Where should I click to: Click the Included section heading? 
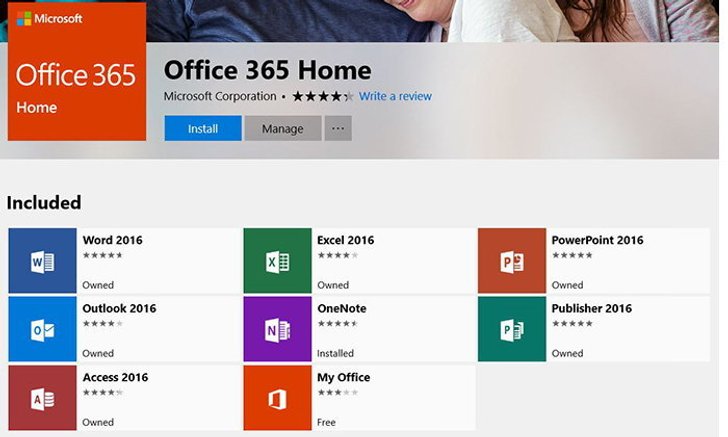44,203
